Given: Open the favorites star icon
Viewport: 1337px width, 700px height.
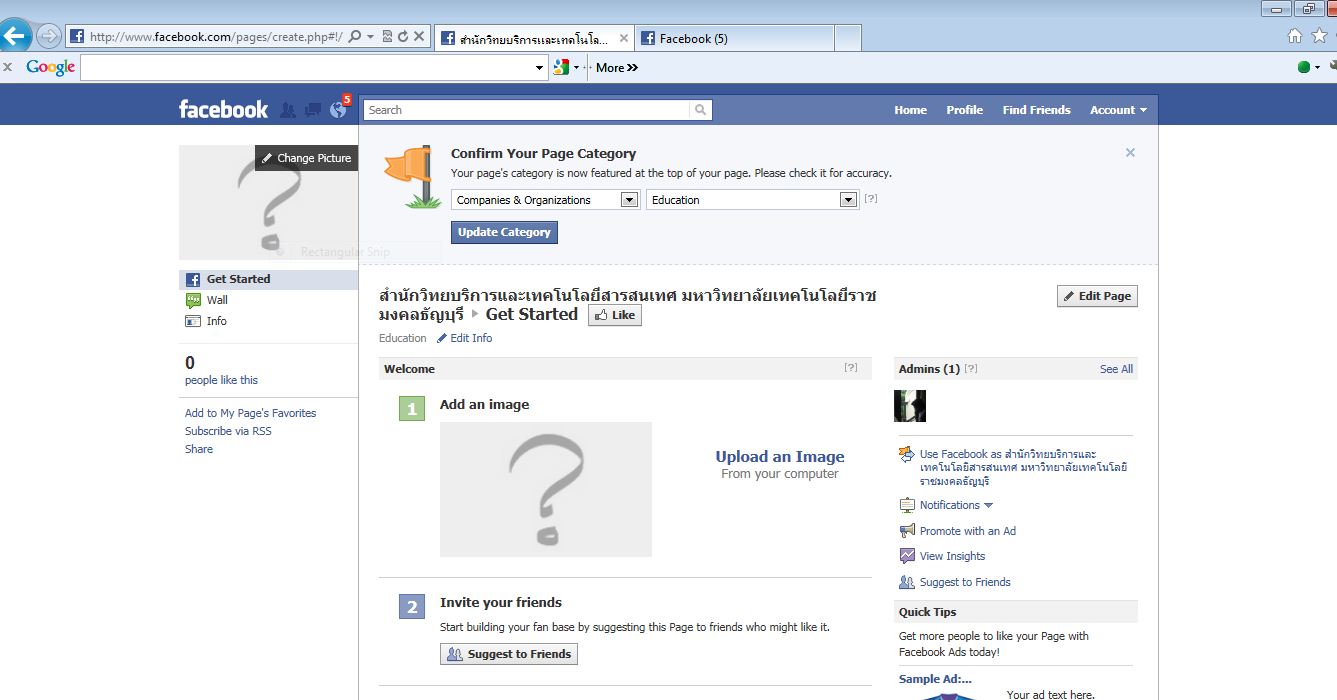Looking at the screenshot, I should pos(1319,36).
